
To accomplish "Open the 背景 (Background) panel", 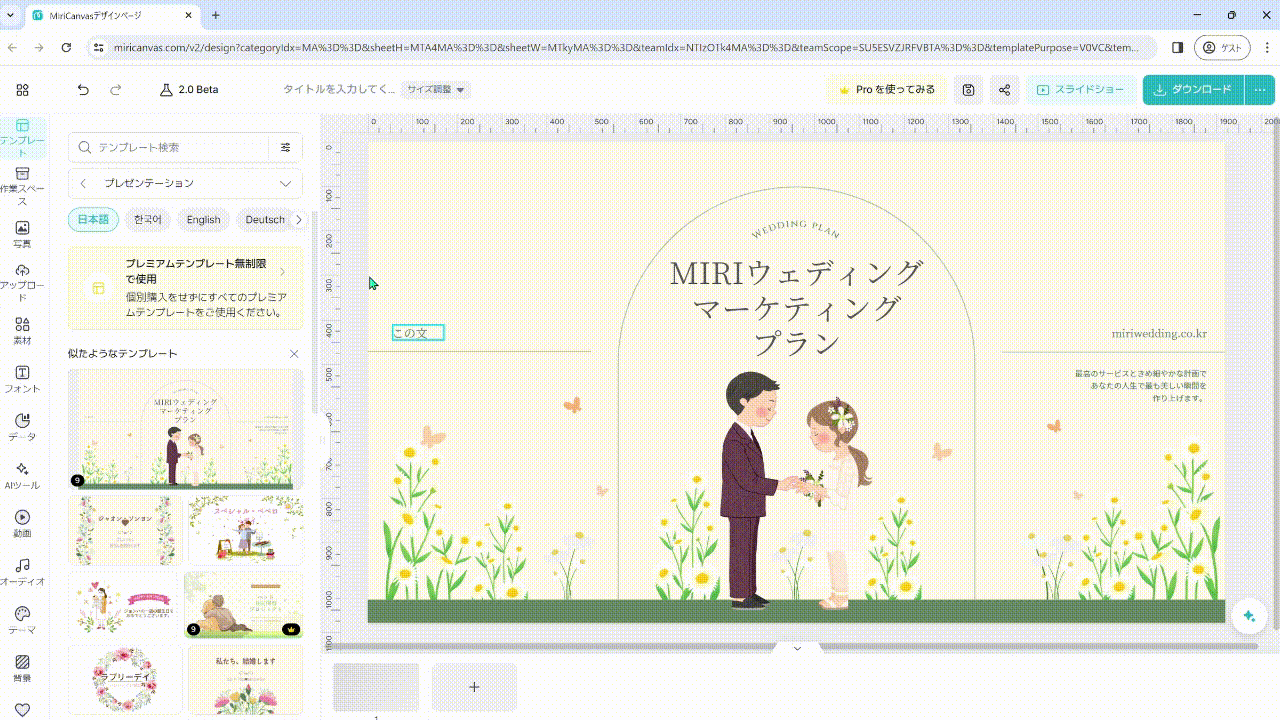I will 22,667.
